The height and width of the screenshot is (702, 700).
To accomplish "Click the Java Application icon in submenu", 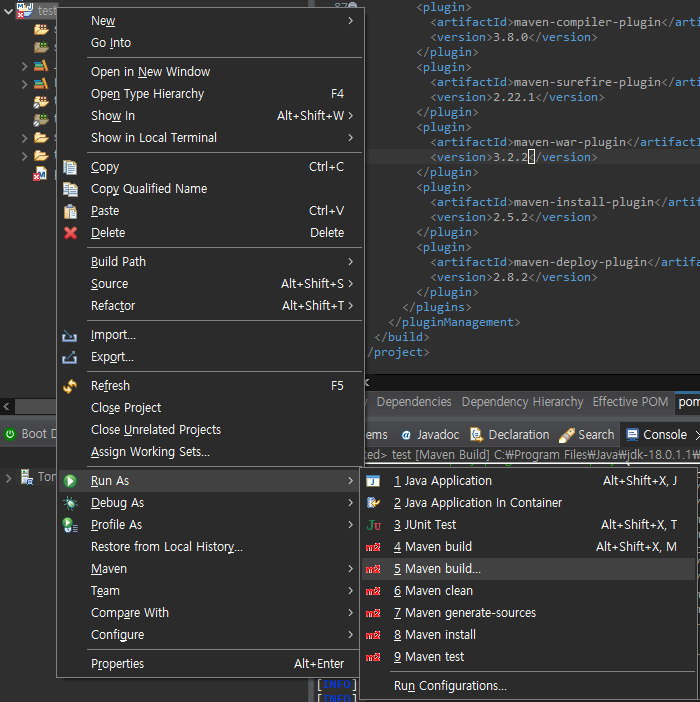I will coord(373,481).
